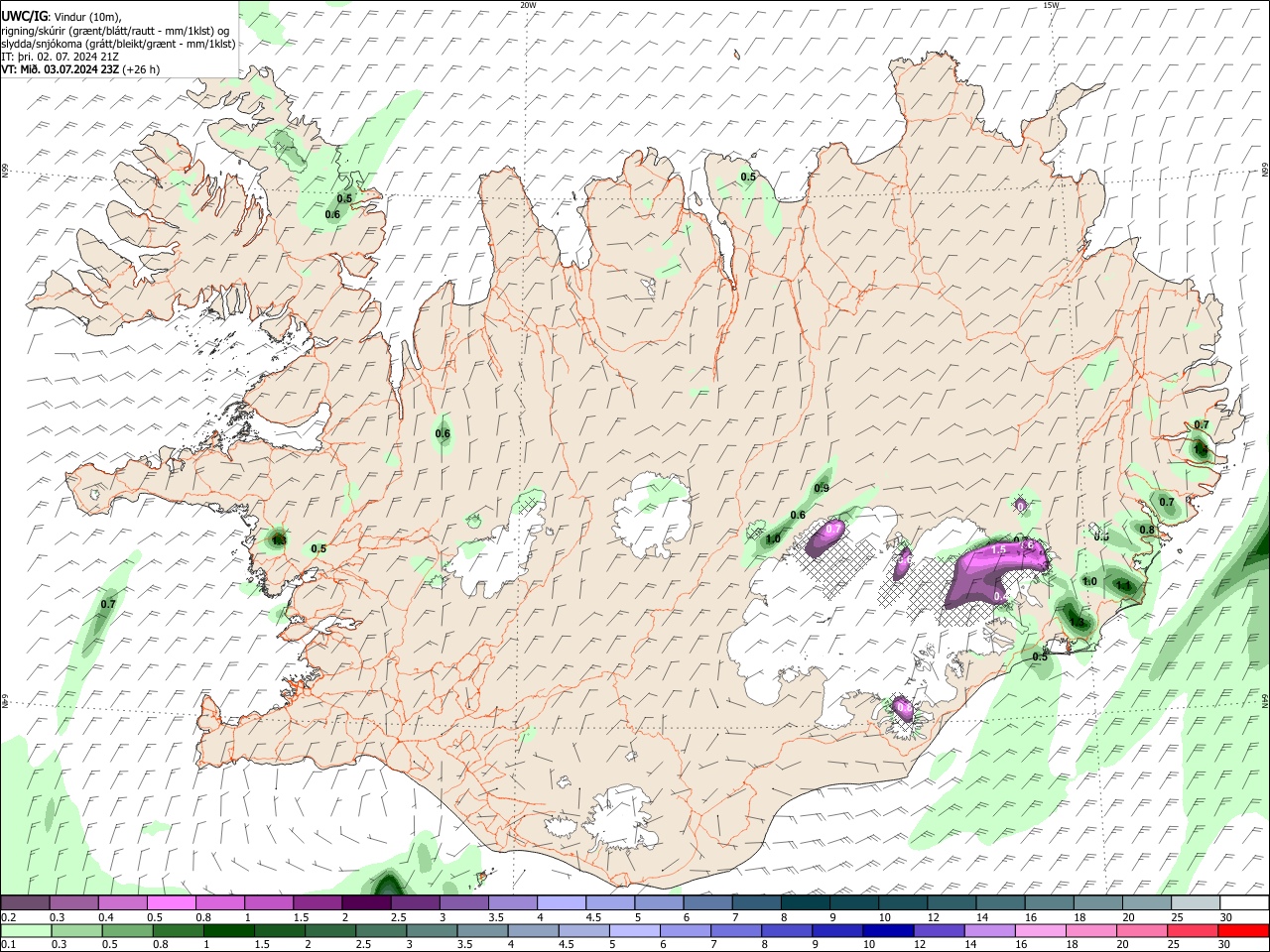Click the pale green 0.1 swatch in lower legend

point(26,930)
